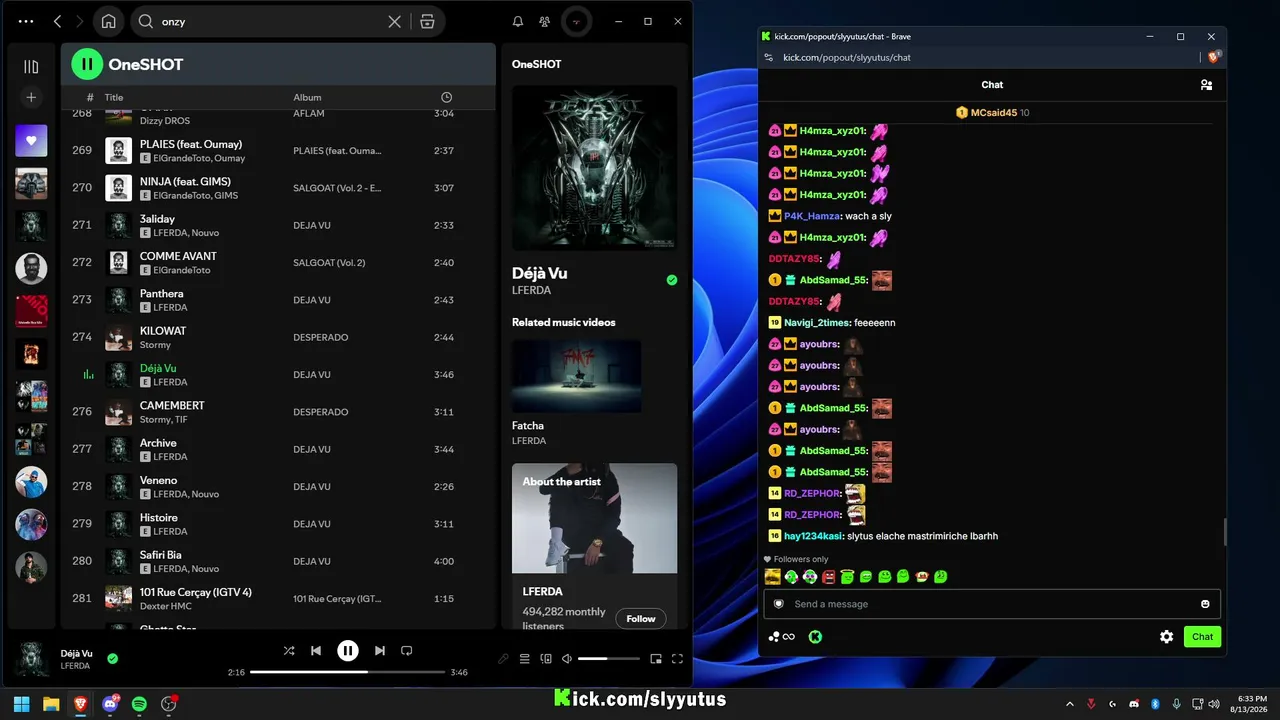Open Spotify notifications bell

click(518, 21)
